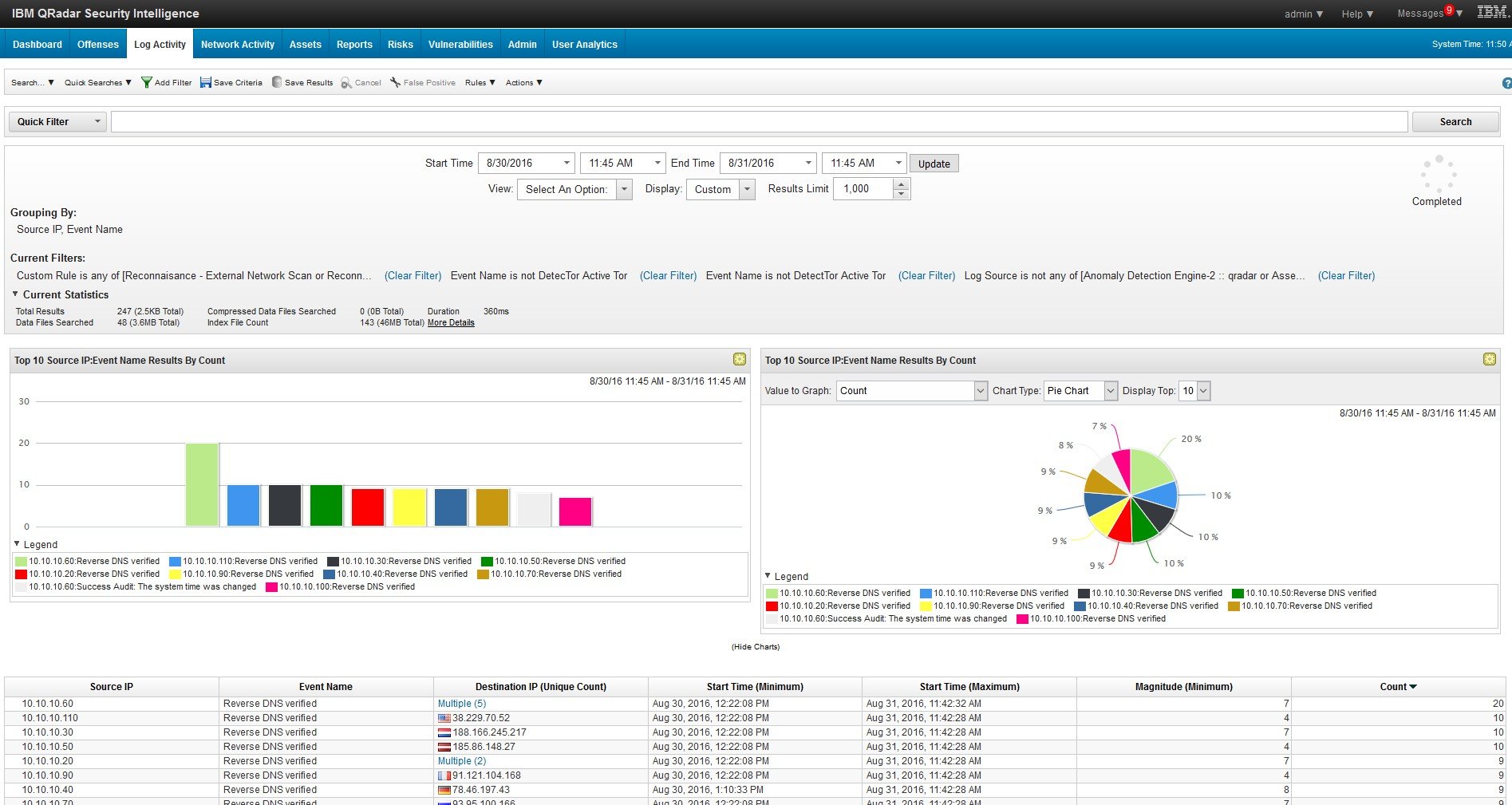
Task: Click the Update button
Action: click(x=934, y=164)
